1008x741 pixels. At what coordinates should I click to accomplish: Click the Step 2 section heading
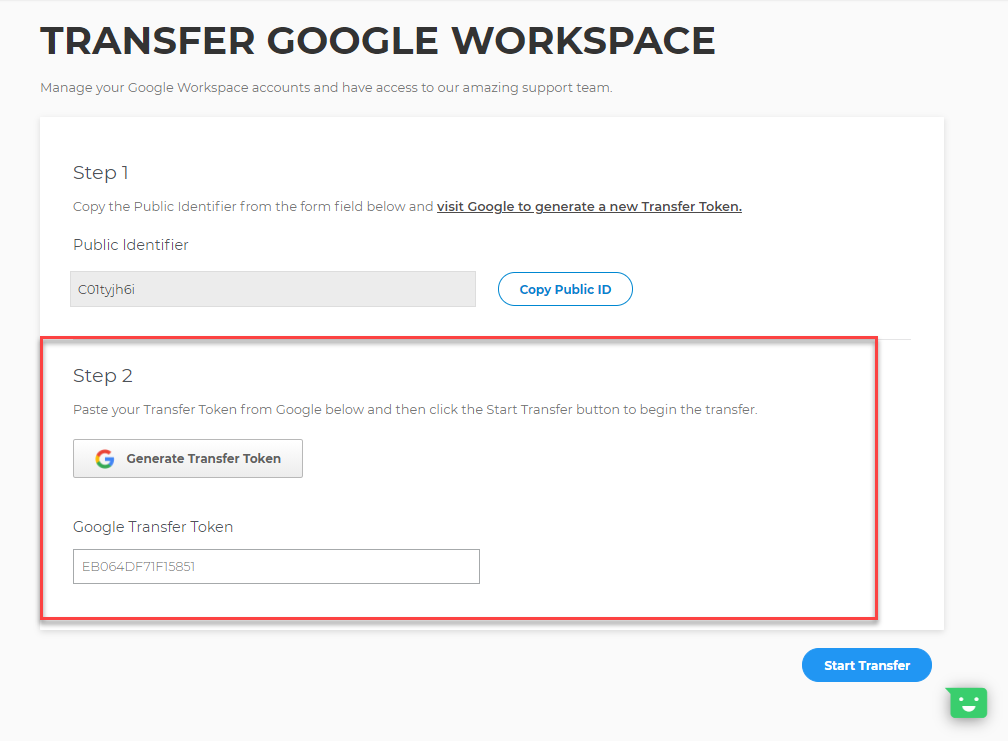tap(103, 376)
